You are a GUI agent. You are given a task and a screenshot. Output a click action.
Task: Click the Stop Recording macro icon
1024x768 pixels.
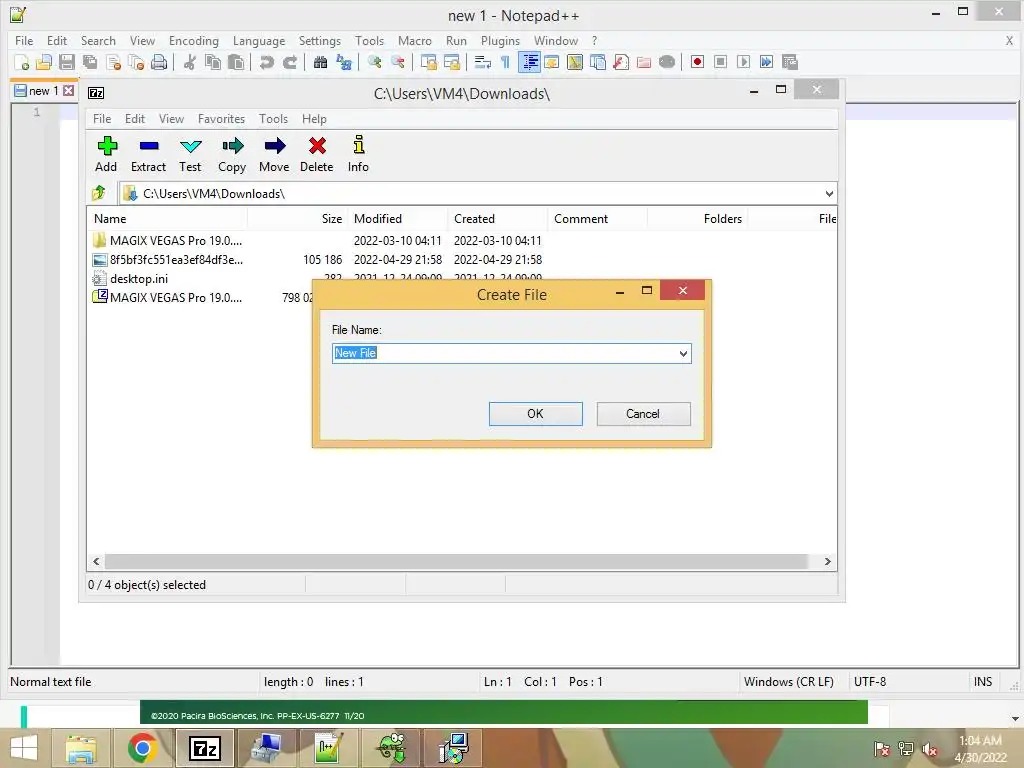(720, 62)
